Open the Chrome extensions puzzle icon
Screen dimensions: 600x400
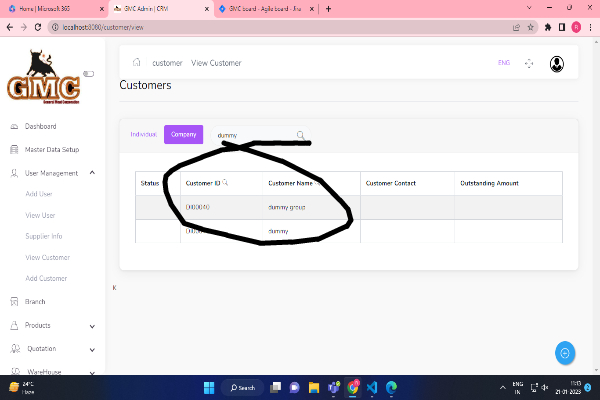[547, 27]
